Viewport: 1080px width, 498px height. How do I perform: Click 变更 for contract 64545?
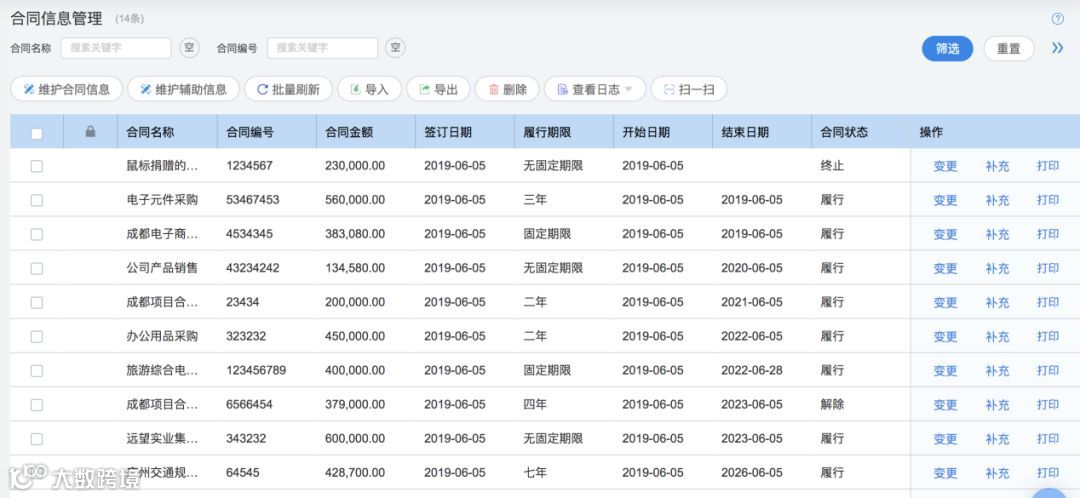[945, 473]
